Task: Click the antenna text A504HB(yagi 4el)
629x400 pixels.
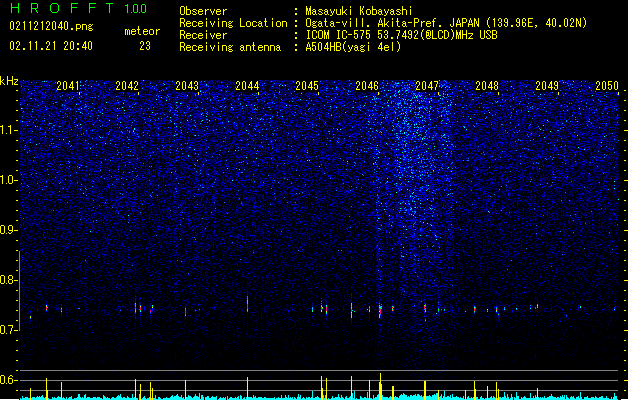Action: coord(353,47)
